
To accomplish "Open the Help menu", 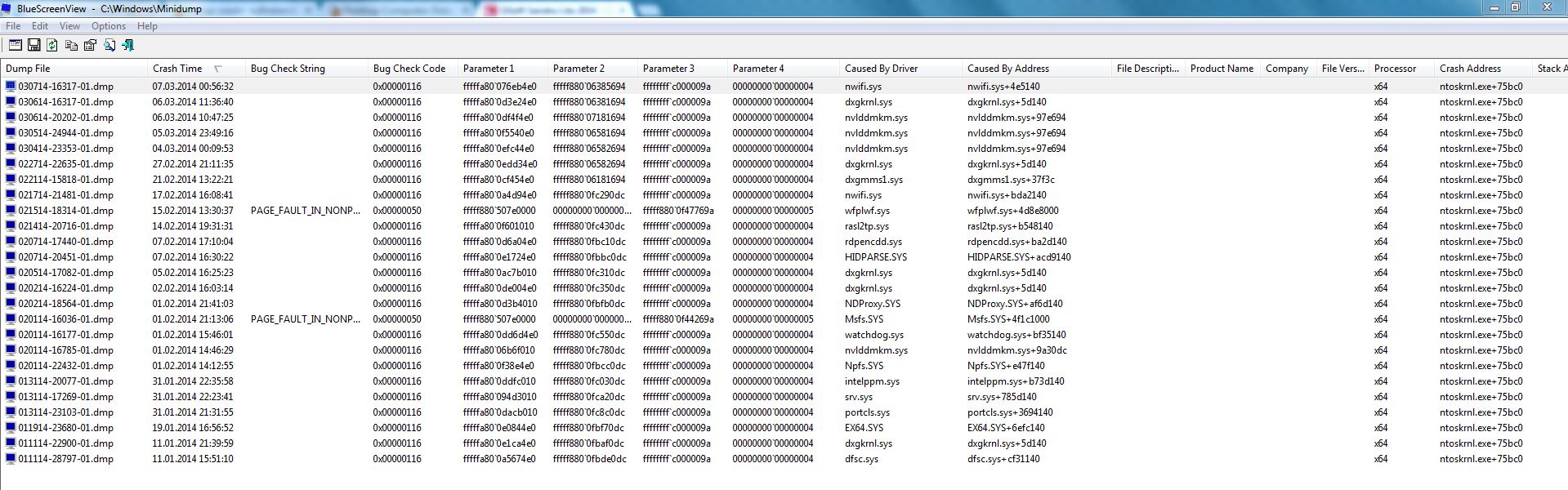I will [147, 26].
